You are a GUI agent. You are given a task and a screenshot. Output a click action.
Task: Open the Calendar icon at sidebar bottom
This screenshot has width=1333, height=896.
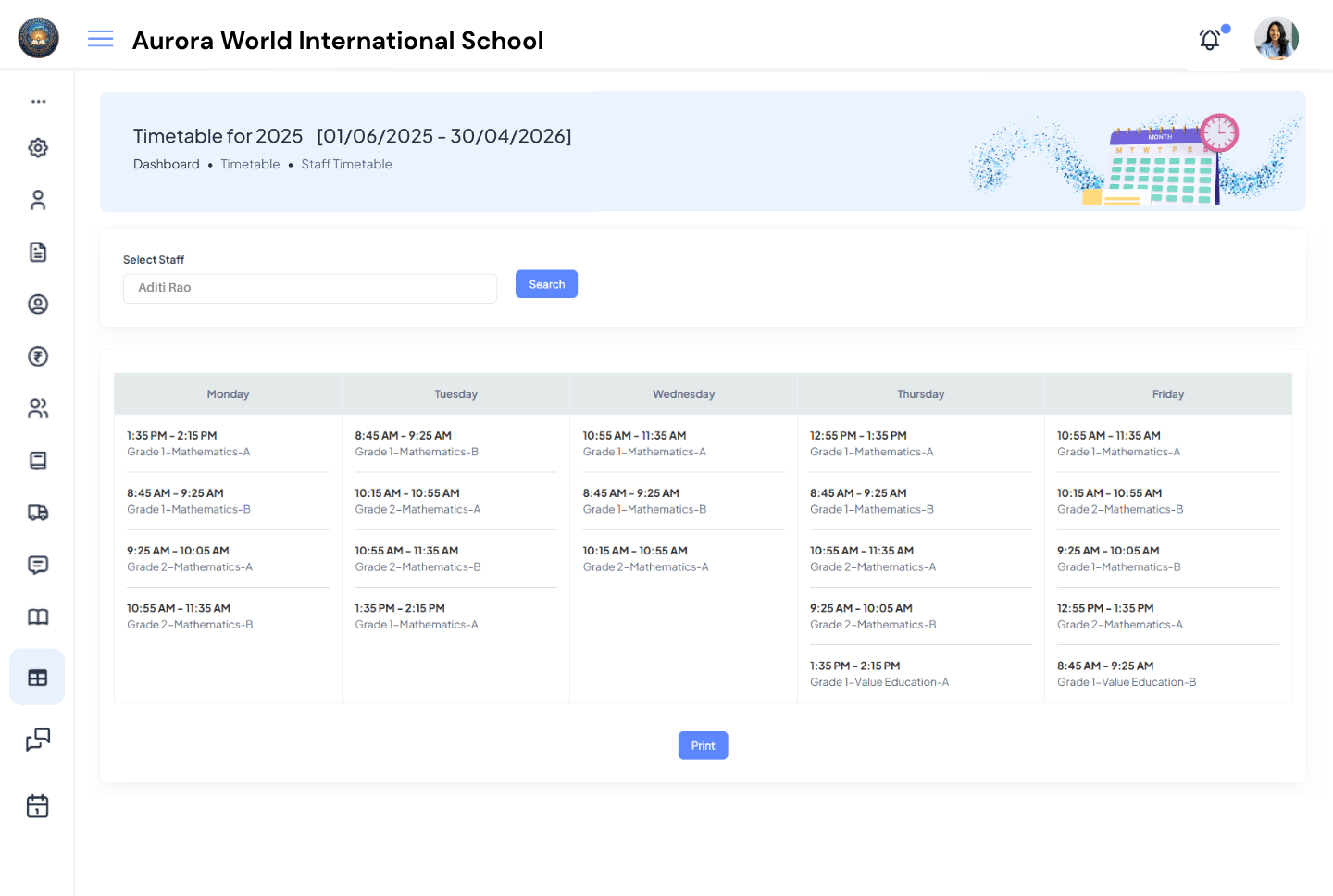pos(37,805)
